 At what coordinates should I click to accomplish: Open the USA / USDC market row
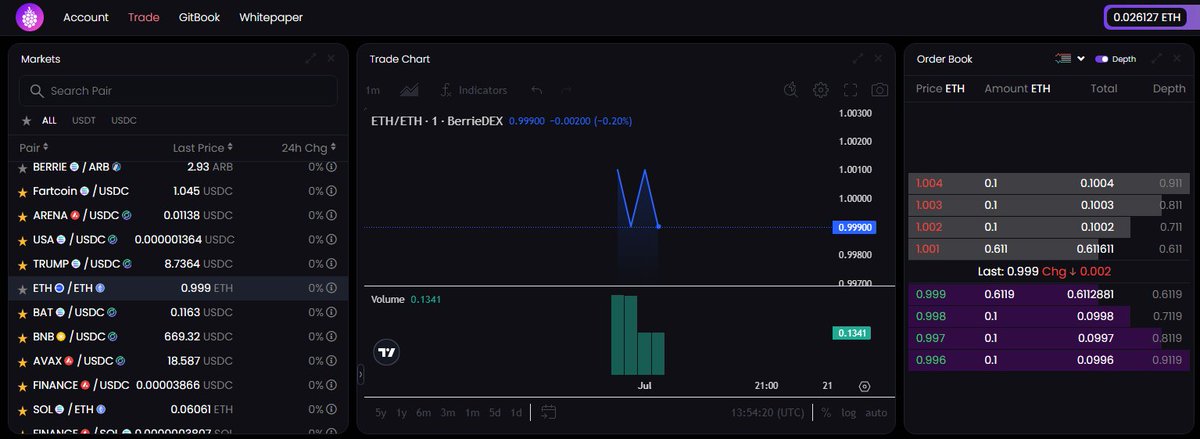179,240
